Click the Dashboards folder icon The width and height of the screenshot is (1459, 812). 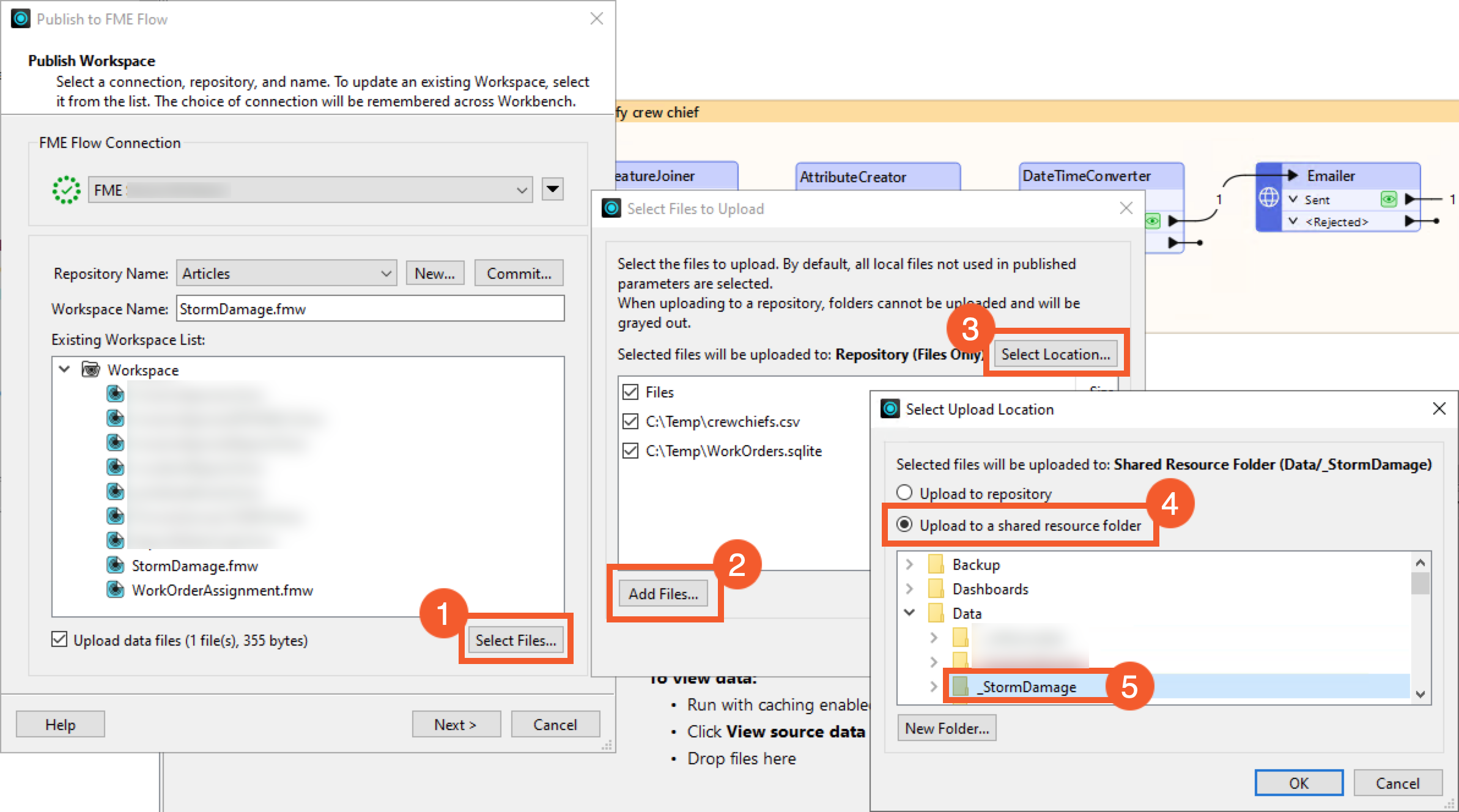pyautogui.click(x=937, y=588)
